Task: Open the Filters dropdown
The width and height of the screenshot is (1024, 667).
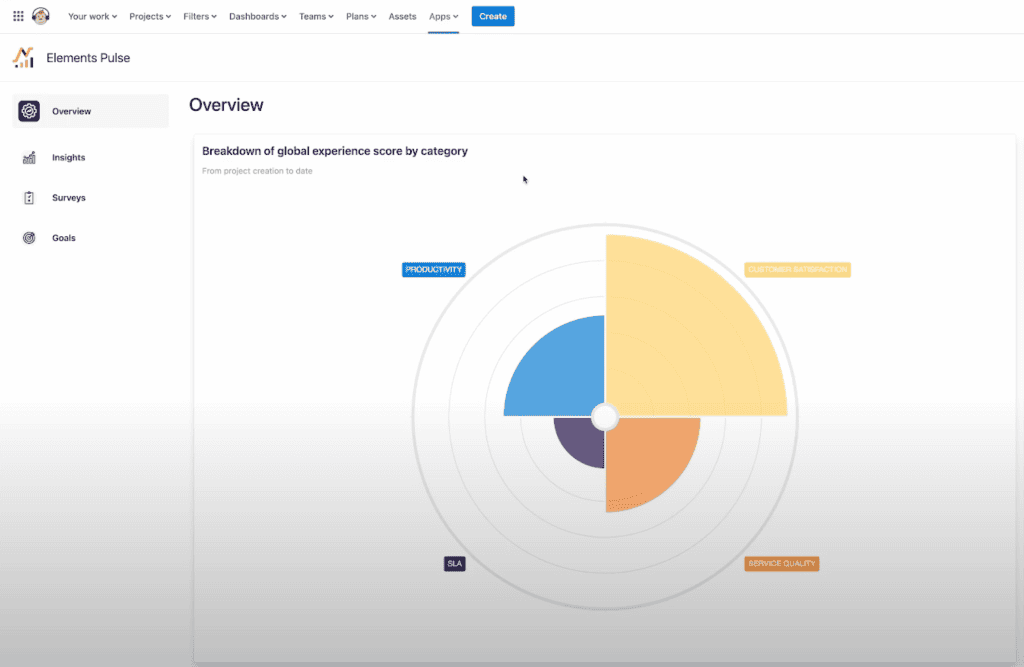Action: (x=200, y=17)
